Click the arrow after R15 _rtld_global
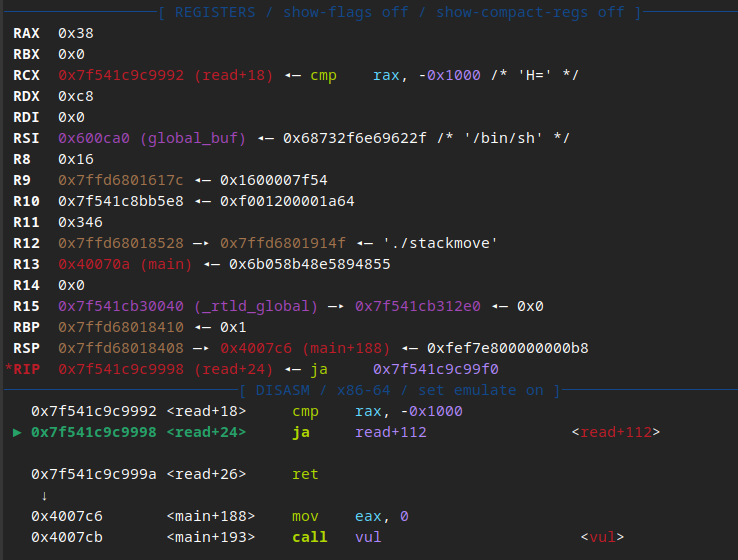Image resolution: width=738 pixels, height=560 pixels. tap(336, 307)
